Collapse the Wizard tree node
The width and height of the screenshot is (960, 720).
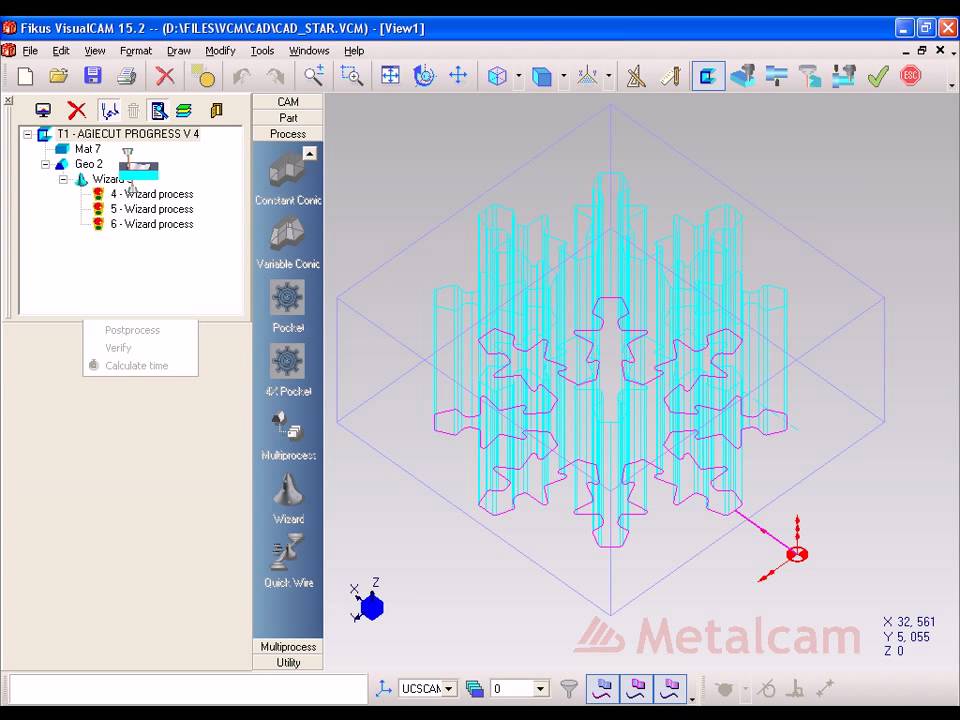point(63,179)
